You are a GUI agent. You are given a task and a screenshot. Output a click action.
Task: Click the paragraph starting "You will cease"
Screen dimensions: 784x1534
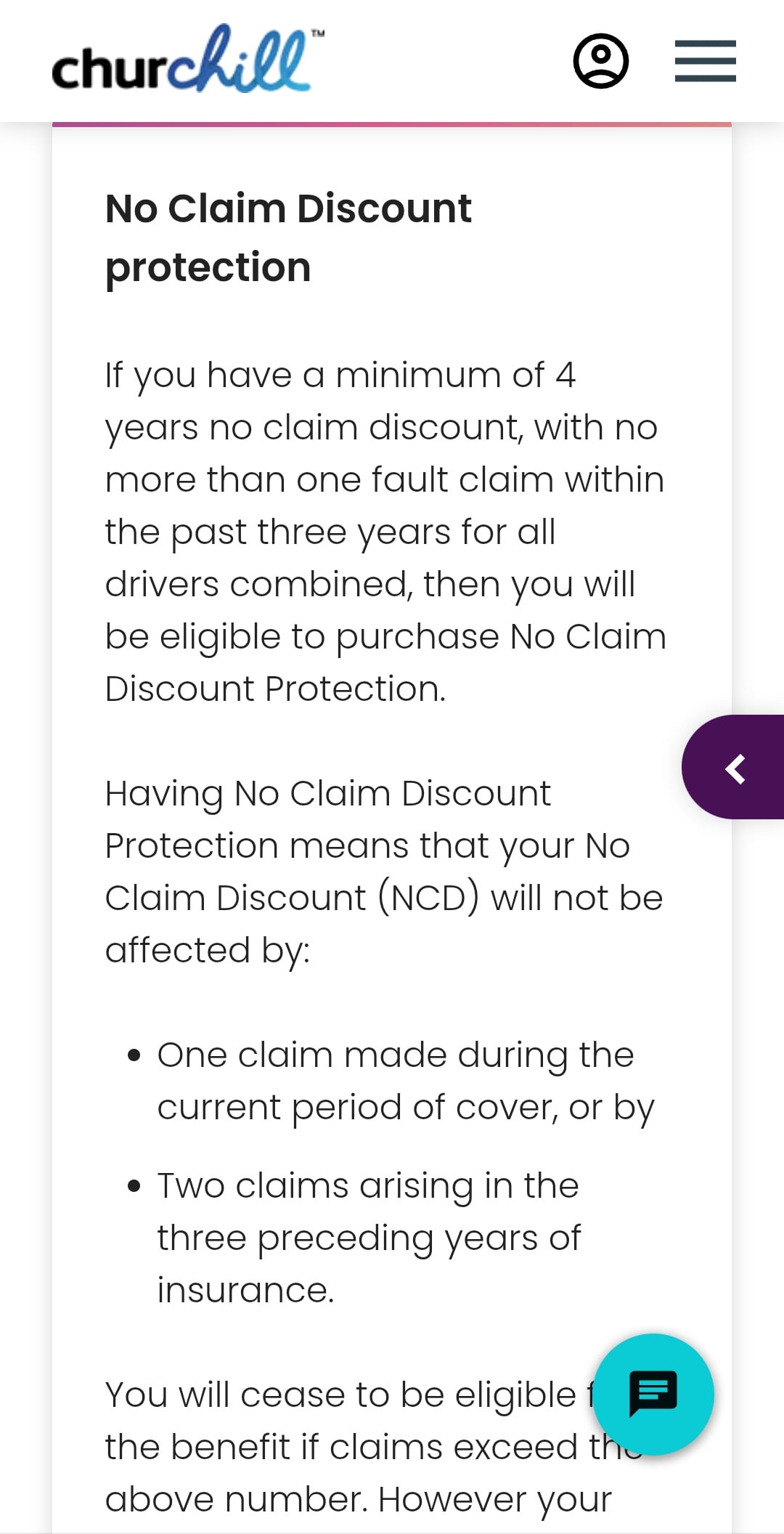pos(348,1447)
